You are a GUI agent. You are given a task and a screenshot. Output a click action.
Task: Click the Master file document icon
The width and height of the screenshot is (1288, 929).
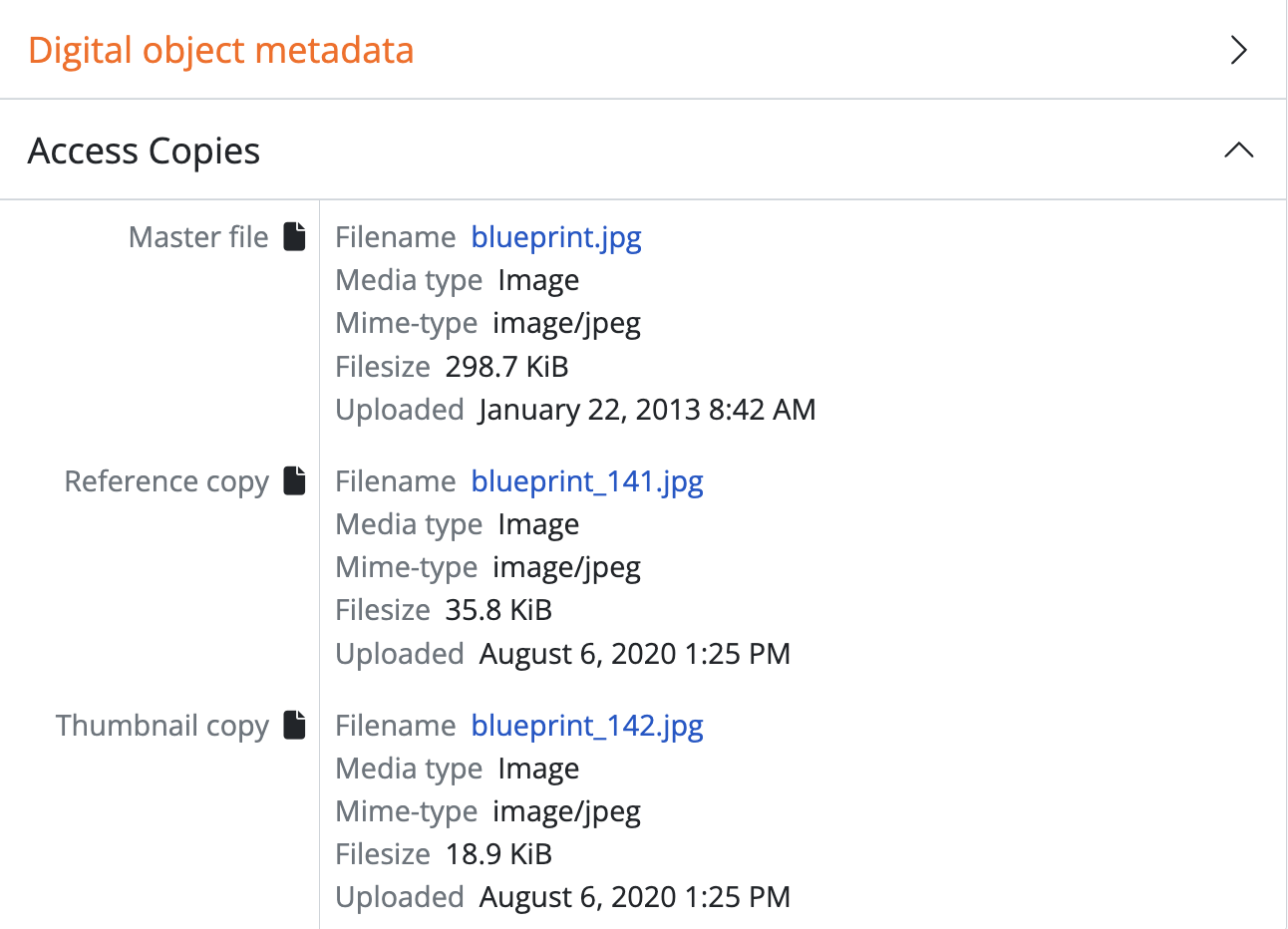[294, 236]
